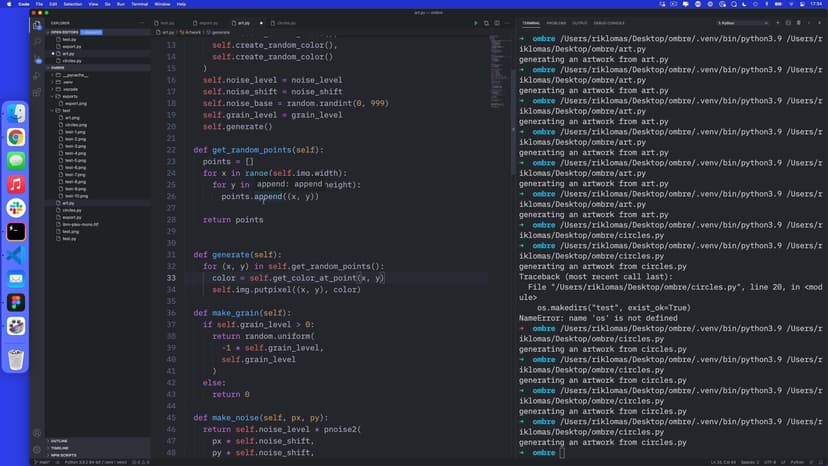828x466 pixels.
Task: Open Manage gear icon in activity bar
Action: [x=37, y=449]
